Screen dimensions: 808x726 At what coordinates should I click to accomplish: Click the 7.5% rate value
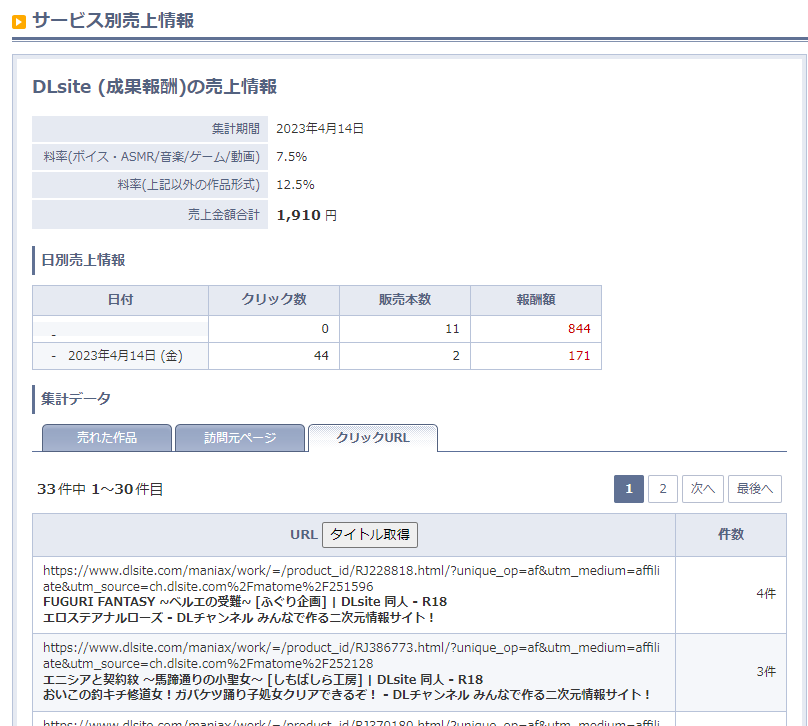(x=292, y=157)
